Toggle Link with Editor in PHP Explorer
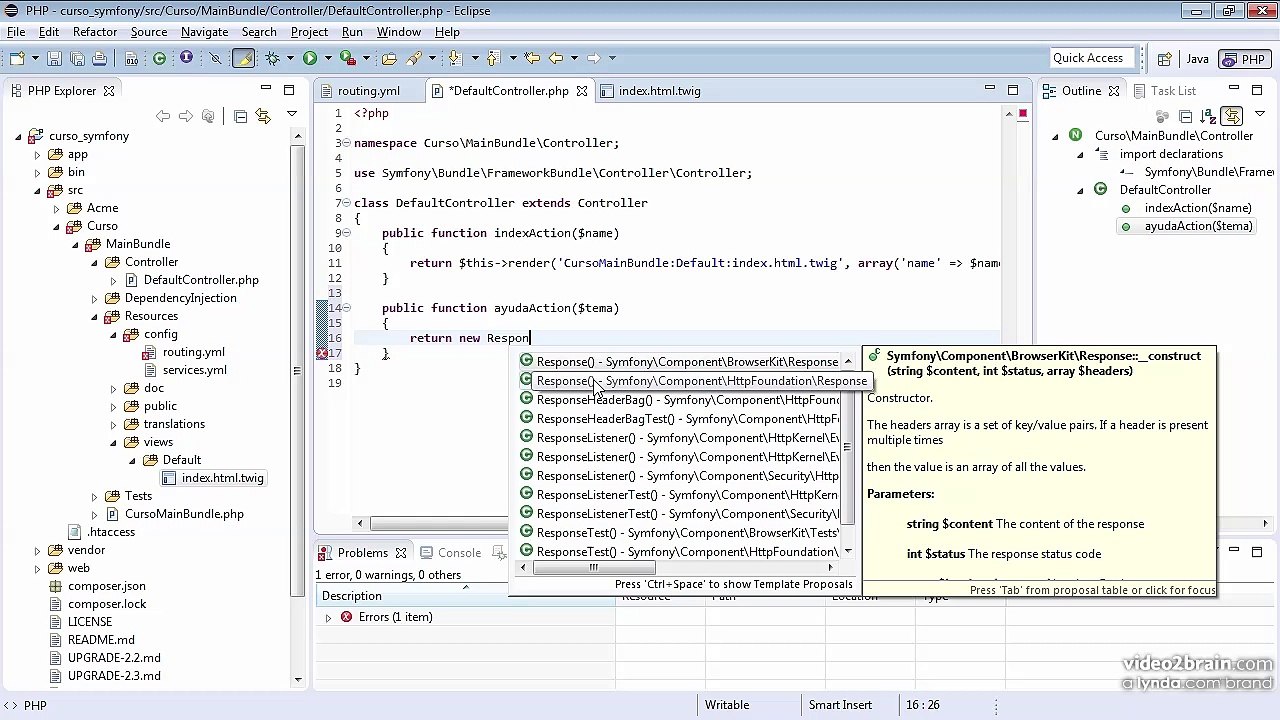 point(263,116)
